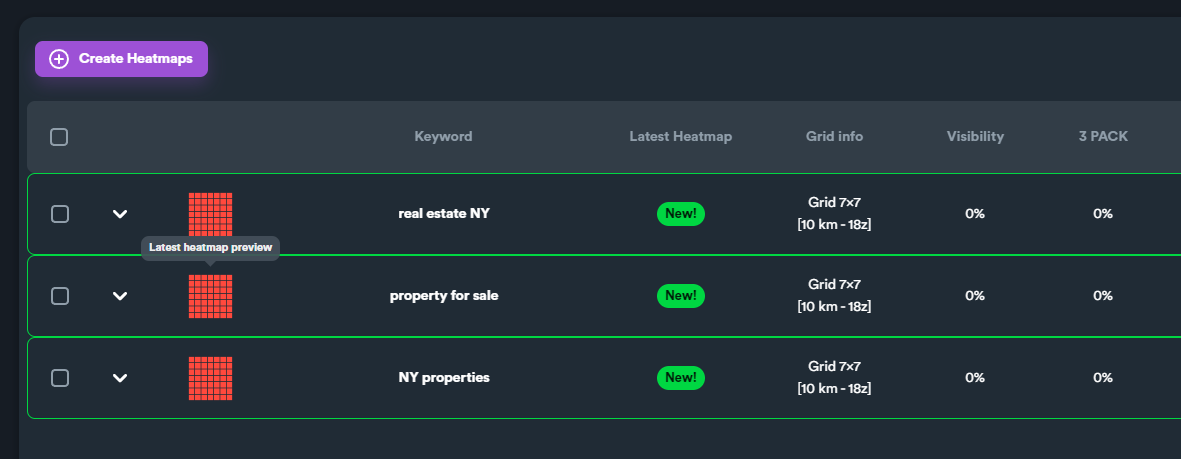The width and height of the screenshot is (1181, 459).
Task: Sort by the Visibility column header
Action: (x=975, y=136)
